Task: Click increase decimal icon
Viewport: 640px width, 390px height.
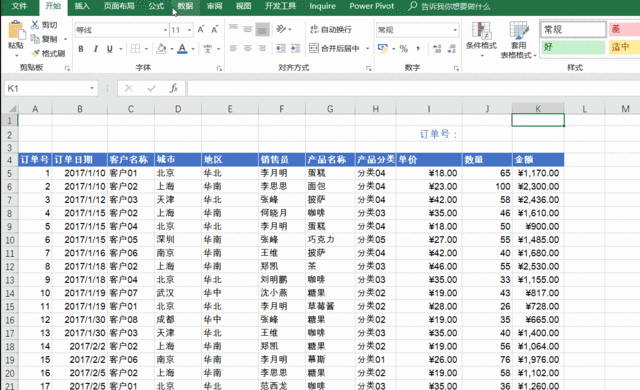Action: [x=437, y=49]
